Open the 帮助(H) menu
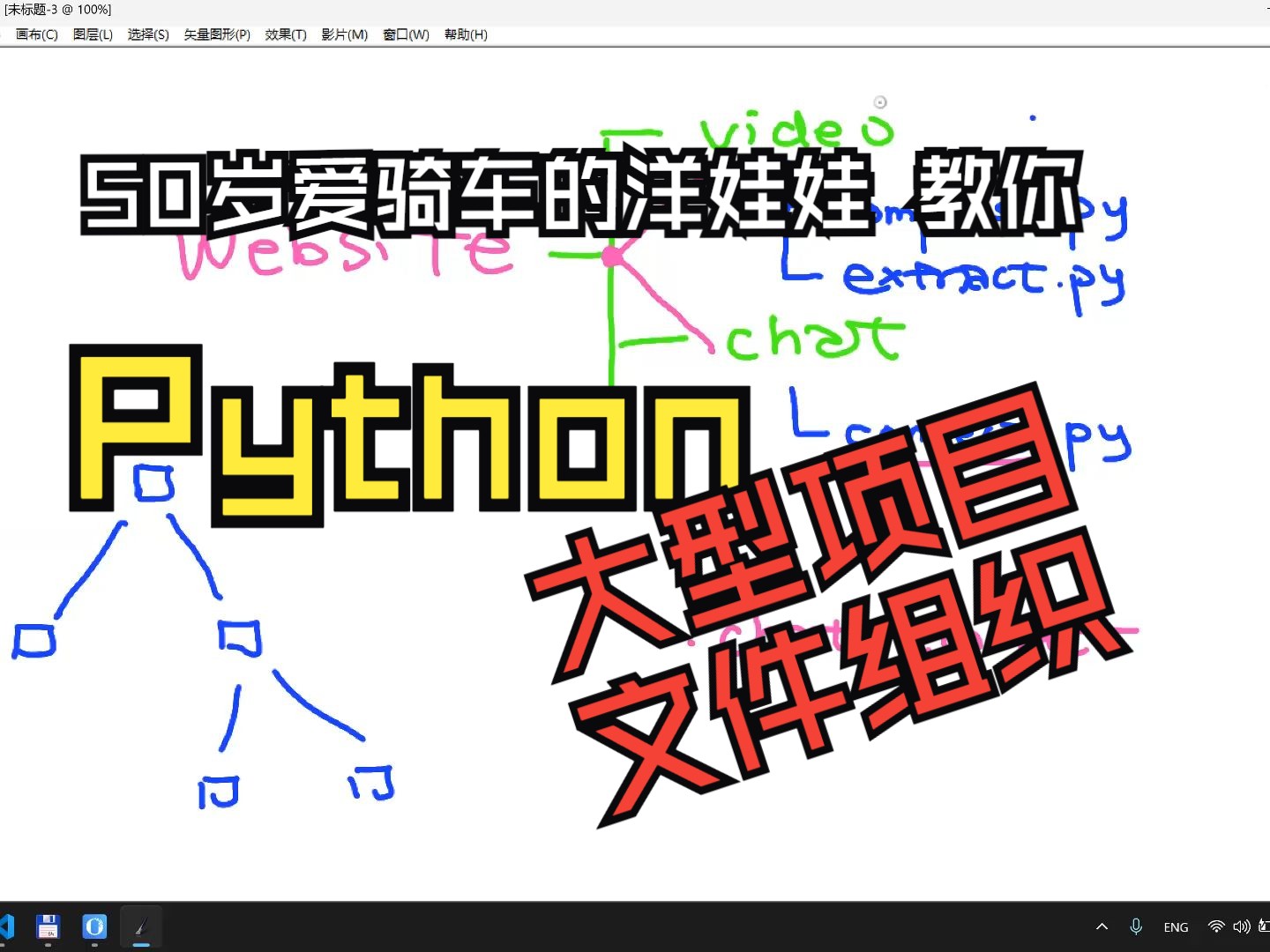Screen dimensions: 1270x952 click(466, 34)
